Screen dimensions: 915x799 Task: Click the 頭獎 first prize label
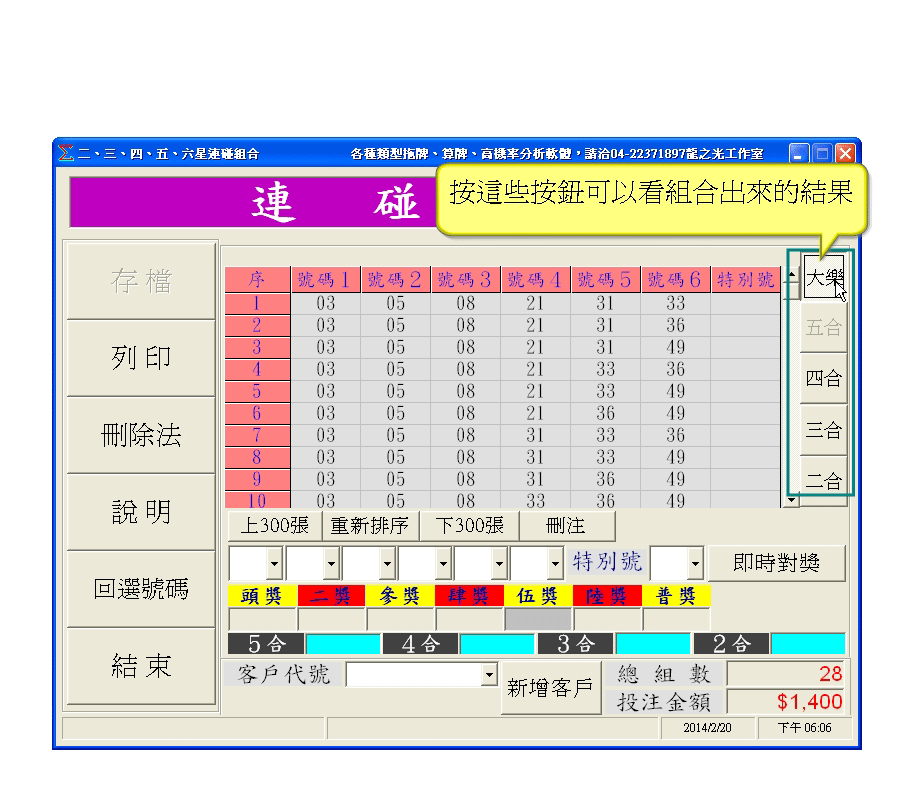[x=262, y=596]
